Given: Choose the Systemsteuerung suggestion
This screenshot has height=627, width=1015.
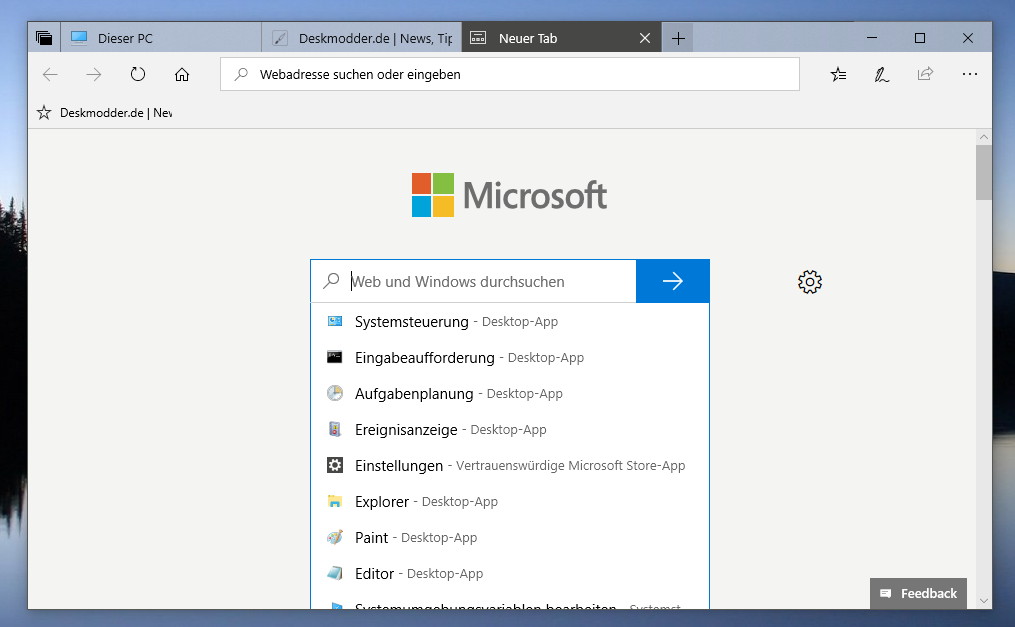Looking at the screenshot, I should coord(510,322).
